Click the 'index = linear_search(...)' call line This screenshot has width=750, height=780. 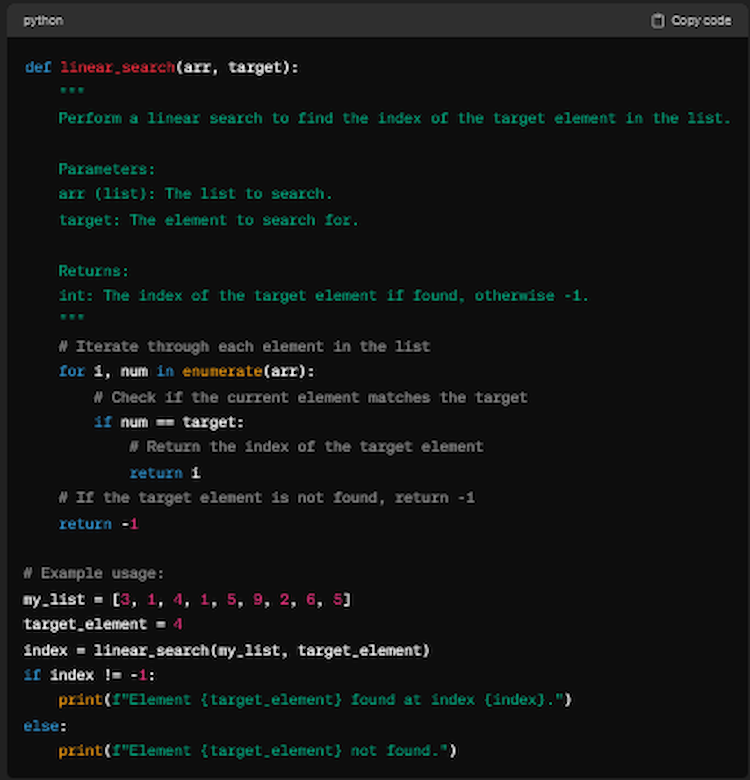[x=226, y=651]
